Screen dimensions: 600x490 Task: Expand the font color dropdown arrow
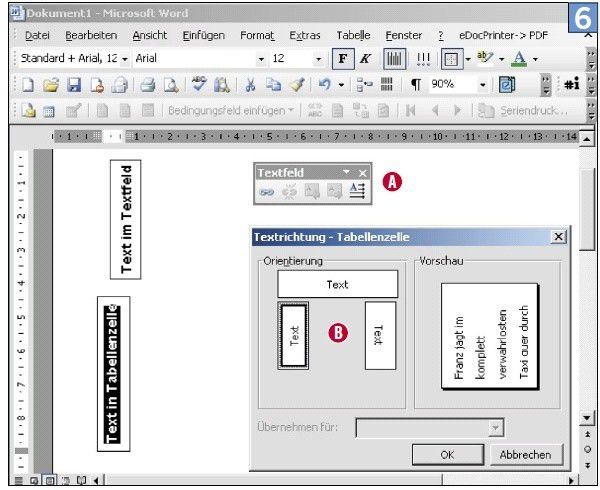(535, 59)
